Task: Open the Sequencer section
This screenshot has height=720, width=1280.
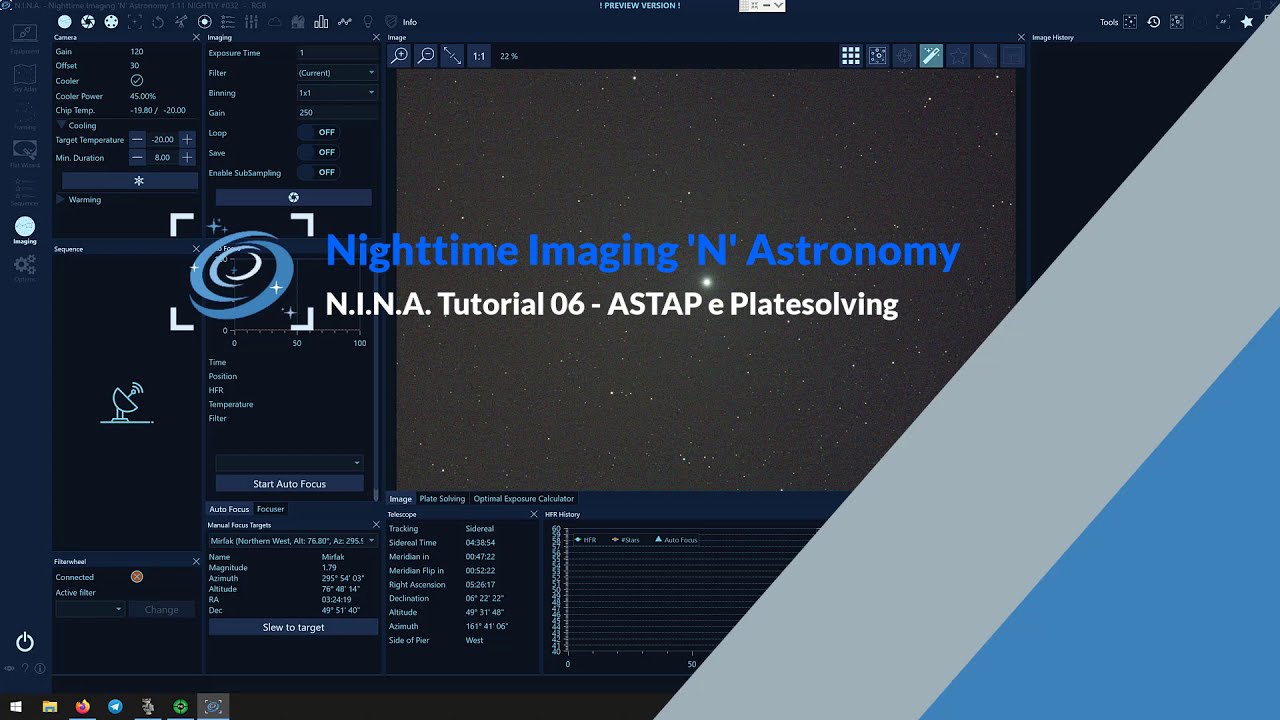Action: 25,191
